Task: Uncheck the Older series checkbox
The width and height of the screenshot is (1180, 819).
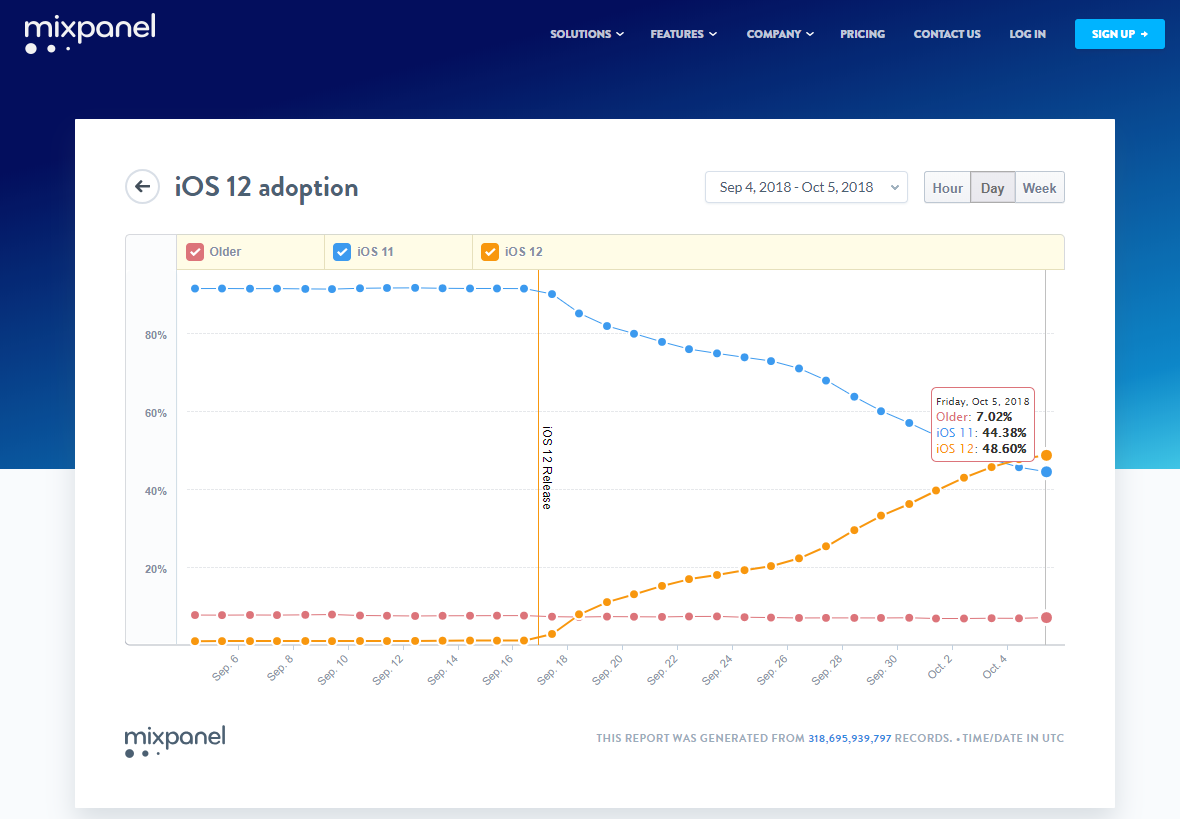Action: click(195, 251)
